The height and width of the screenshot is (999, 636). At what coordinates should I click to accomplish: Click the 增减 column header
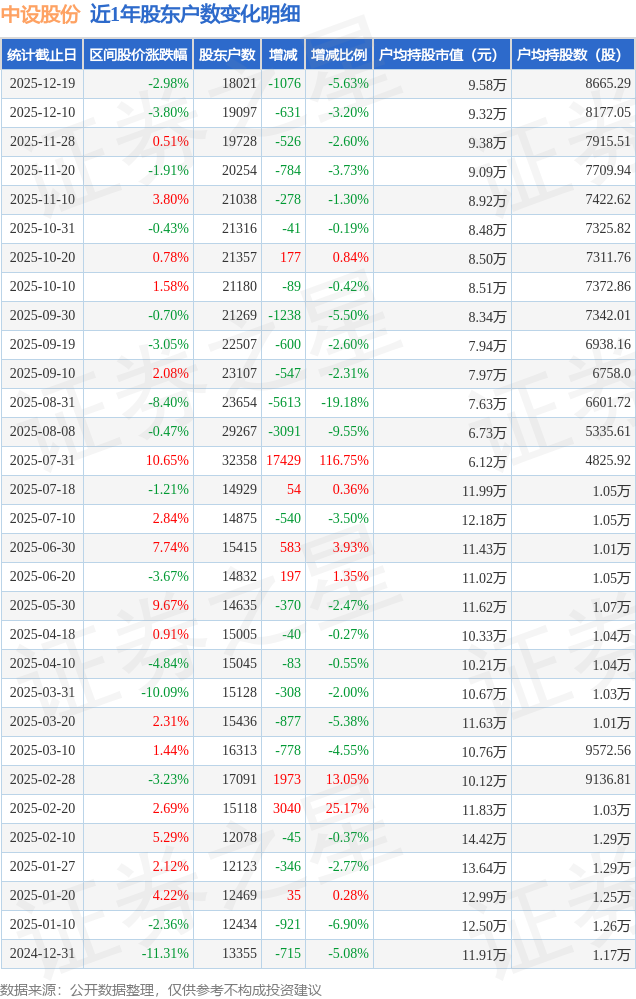pos(283,55)
